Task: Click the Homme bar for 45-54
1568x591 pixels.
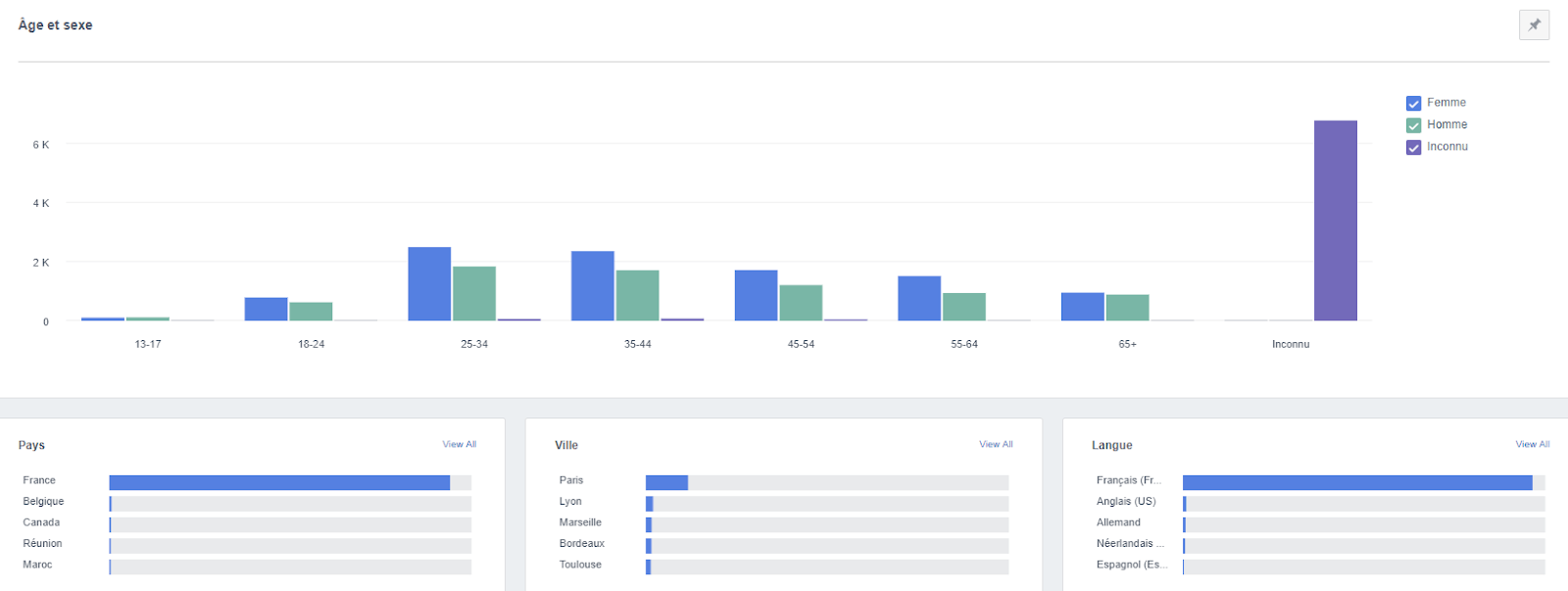Action: (x=801, y=303)
